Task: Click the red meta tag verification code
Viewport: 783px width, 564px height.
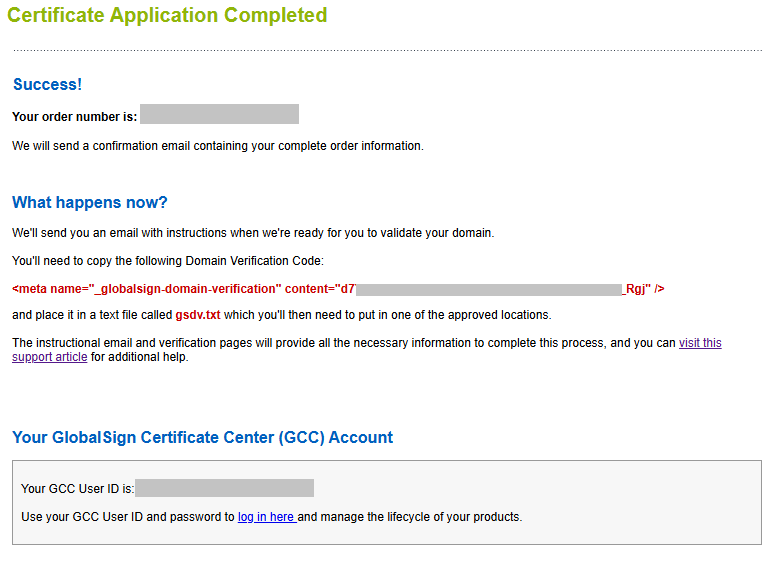Action: coord(338,289)
